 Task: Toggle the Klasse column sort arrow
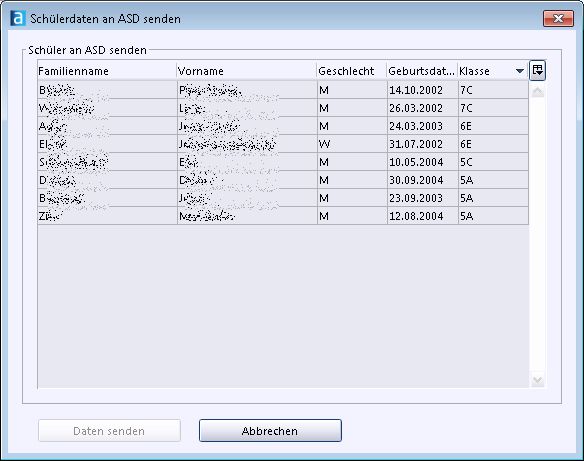click(520, 71)
